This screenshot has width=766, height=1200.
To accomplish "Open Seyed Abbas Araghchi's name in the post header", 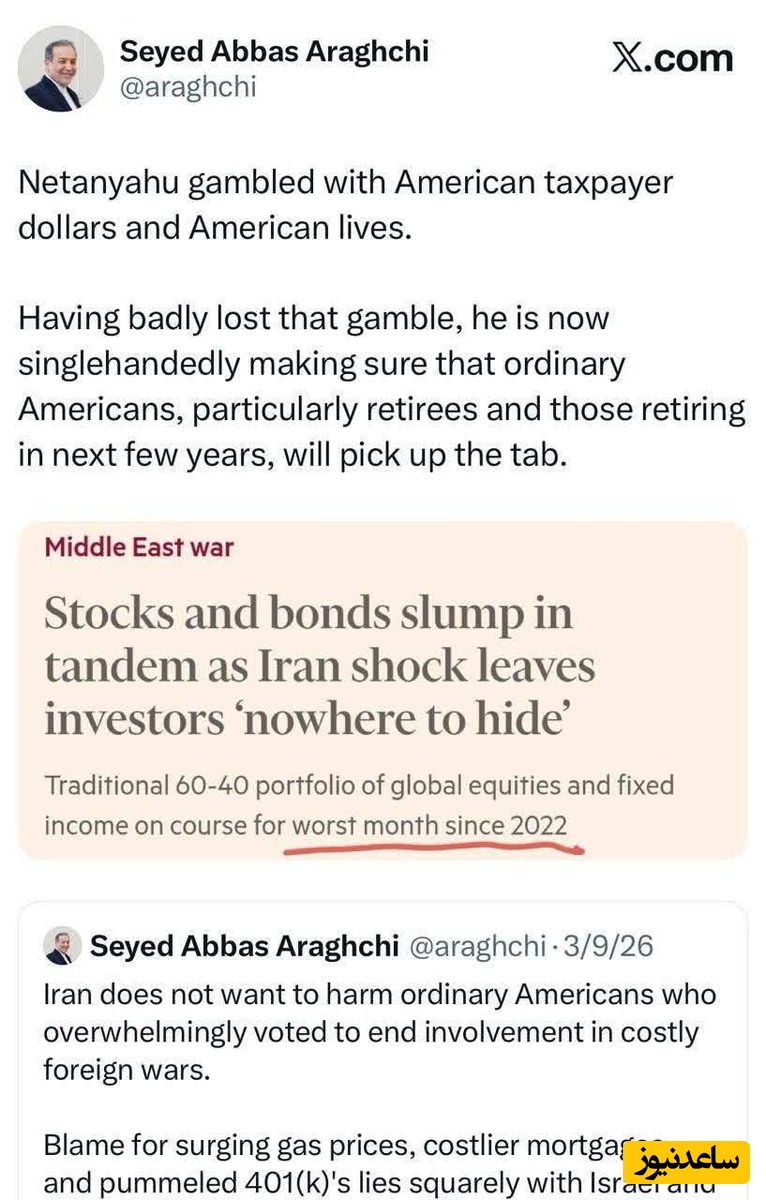I will coord(274,51).
